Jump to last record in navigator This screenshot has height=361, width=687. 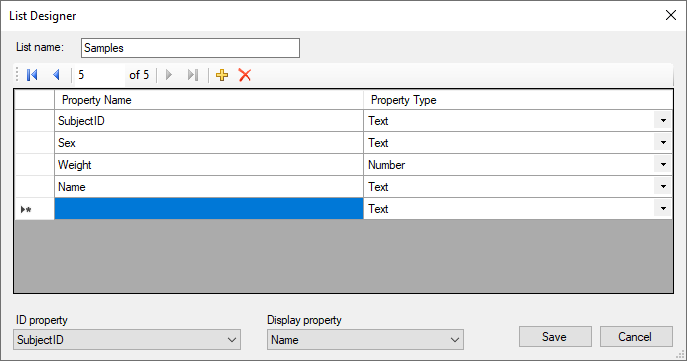click(193, 75)
